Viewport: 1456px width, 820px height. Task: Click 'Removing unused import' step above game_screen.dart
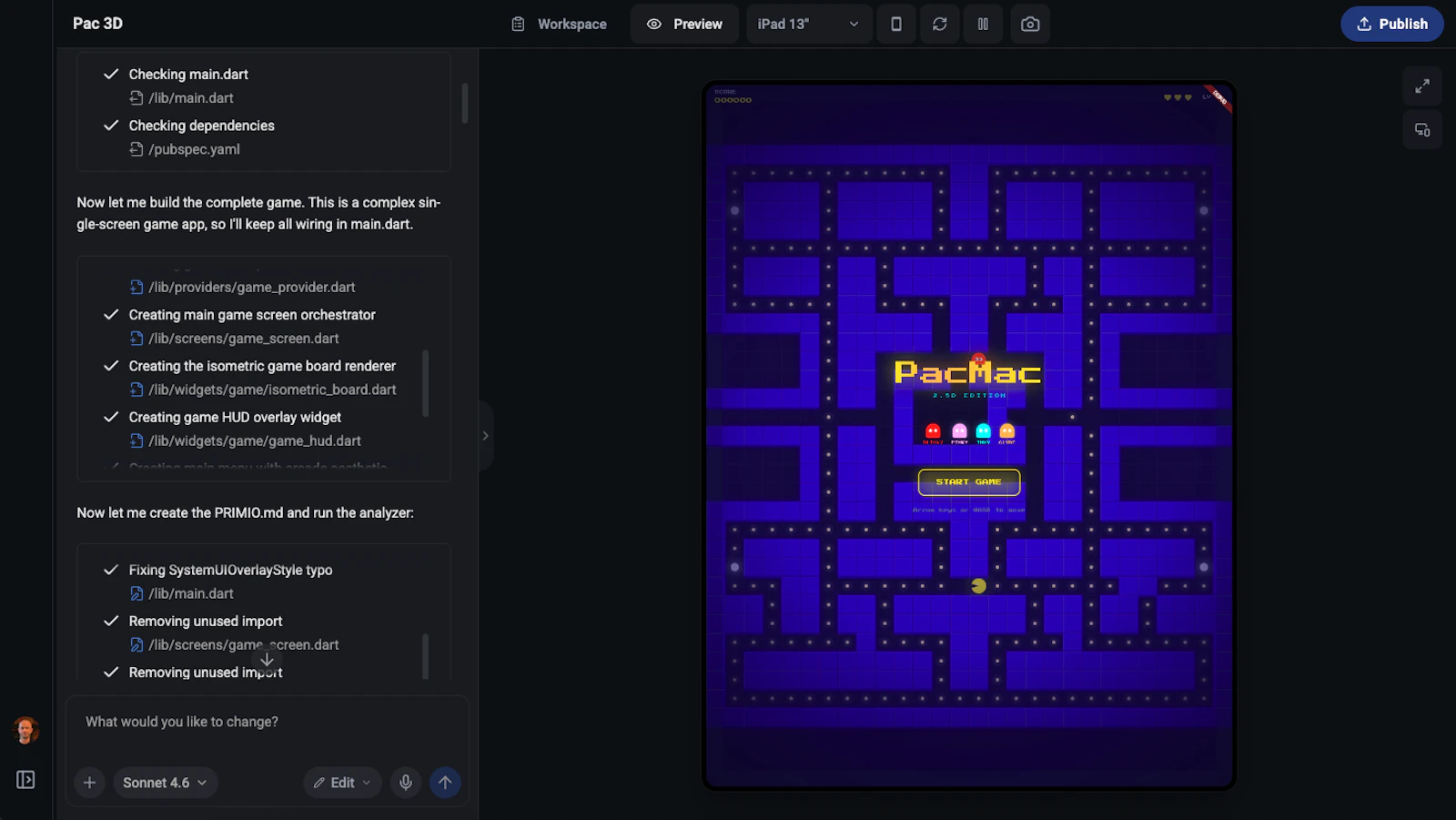click(x=206, y=621)
